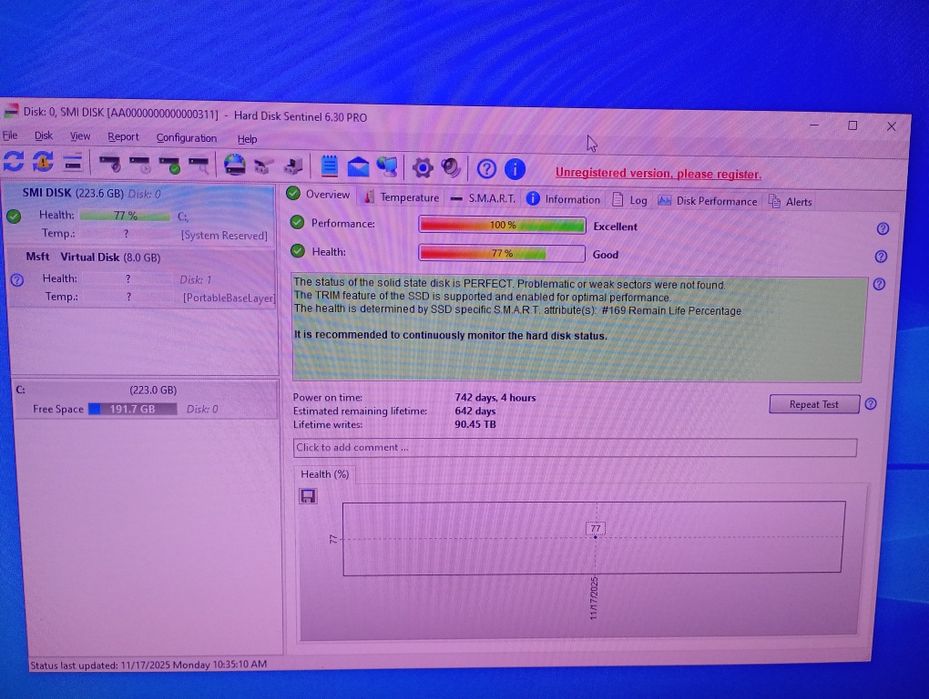Screen dimensions: 929x699
Task: Click the 'Good' health rating text
Action: pyautogui.click(x=606, y=255)
